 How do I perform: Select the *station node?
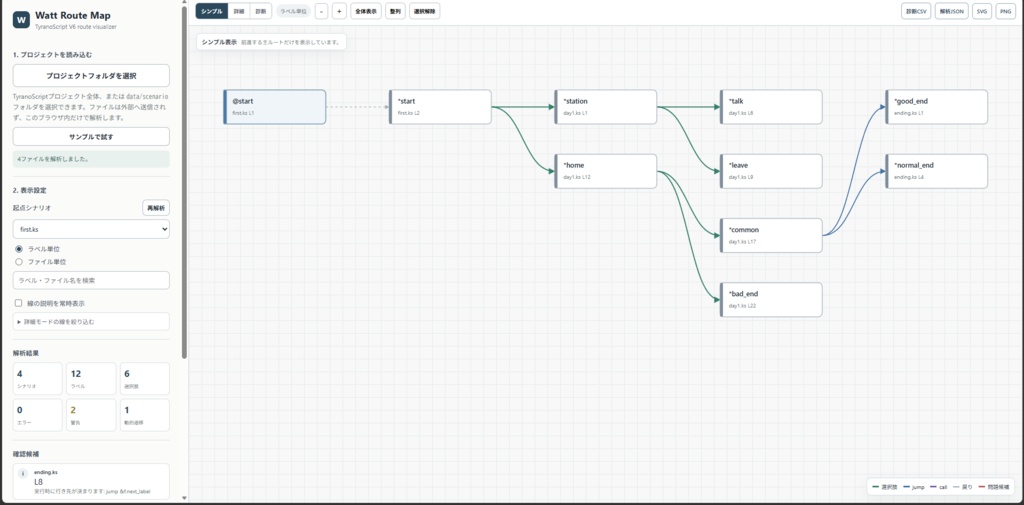606,106
